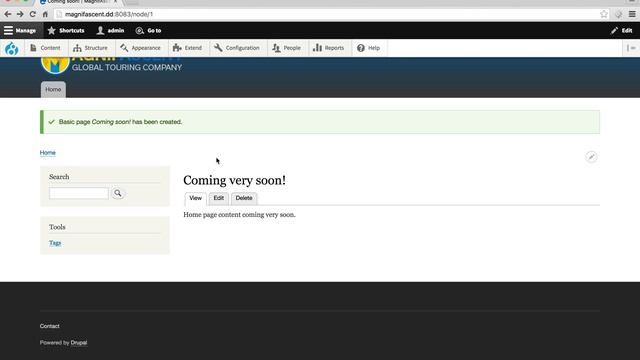Toggle Edit mode in the toolbar

(622, 31)
